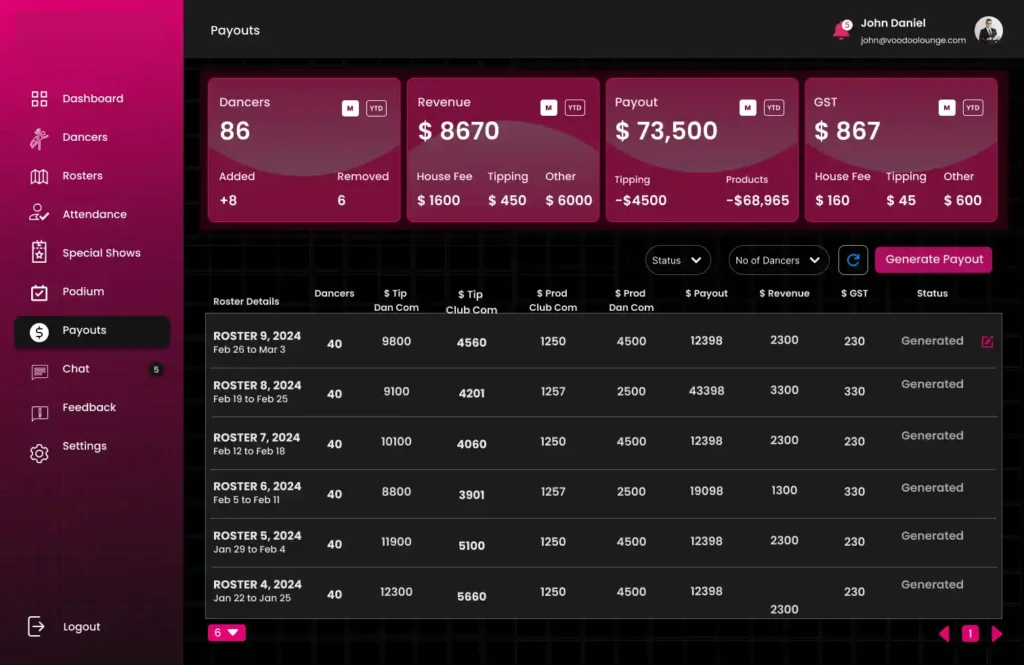Open John Daniel's profile avatar
The height and width of the screenshot is (665, 1024).
pos(988,30)
